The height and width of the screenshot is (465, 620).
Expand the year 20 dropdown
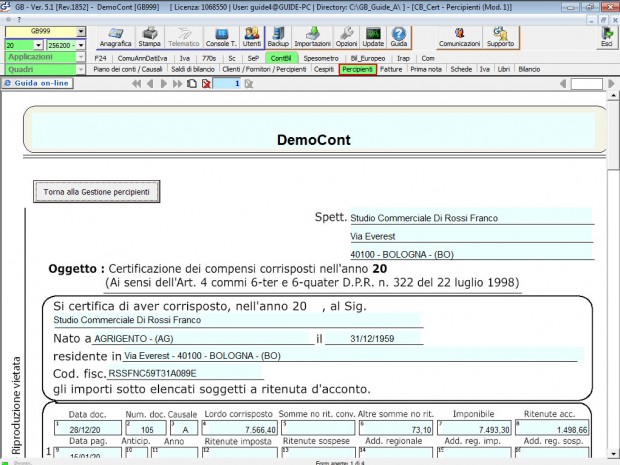click(x=38, y=45)
